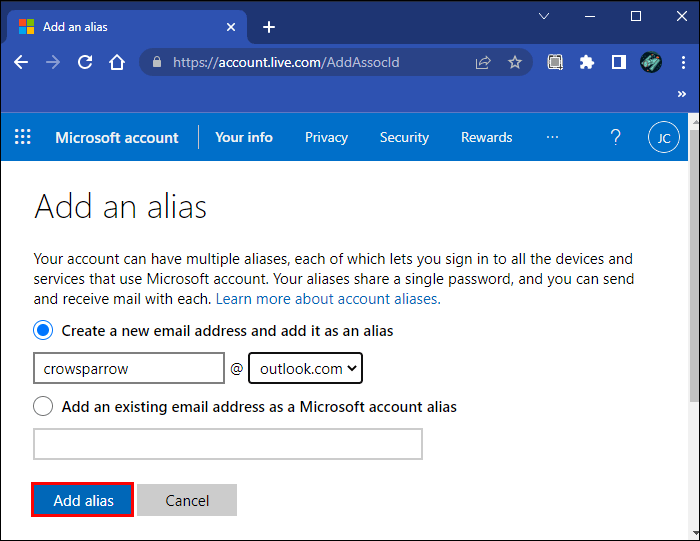Go to the browser home page icon
The width and height of the screenshot is (700, 541).
pos(117,62)
